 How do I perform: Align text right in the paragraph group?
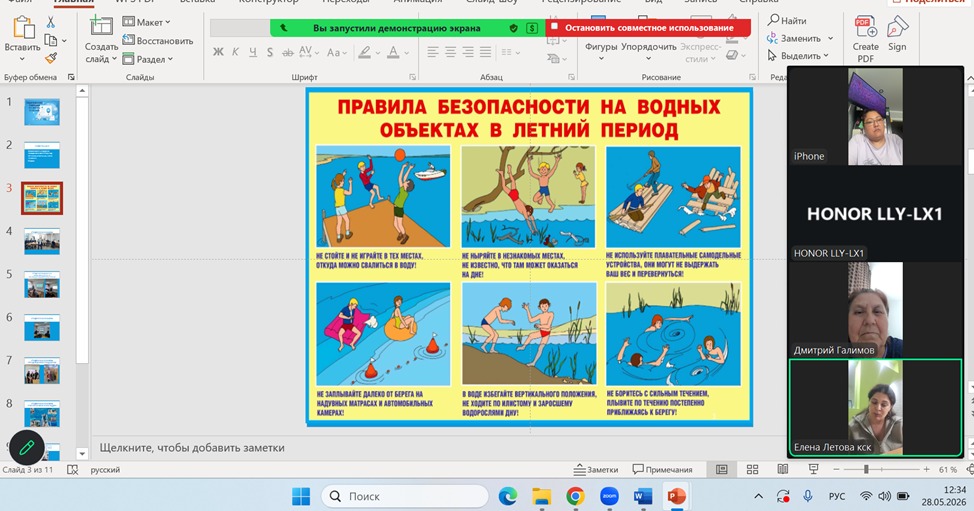coord(468,52)
